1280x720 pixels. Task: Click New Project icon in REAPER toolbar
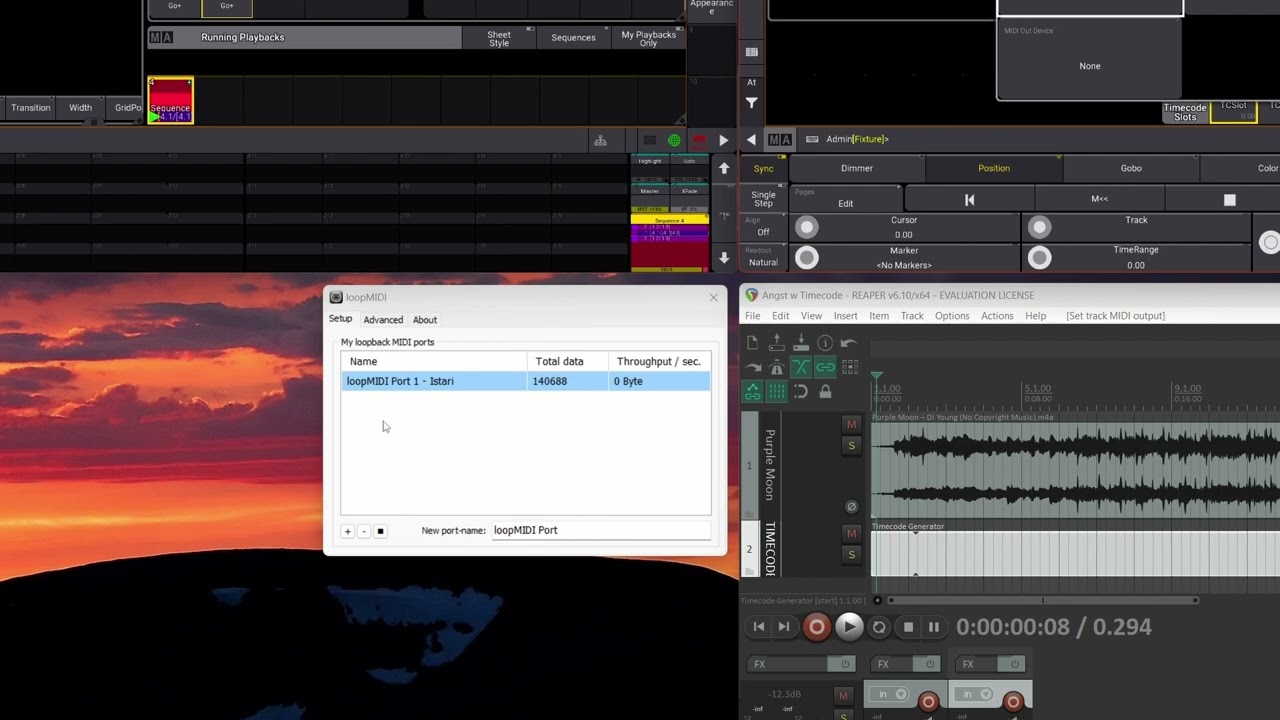click(x=753, y=343)
